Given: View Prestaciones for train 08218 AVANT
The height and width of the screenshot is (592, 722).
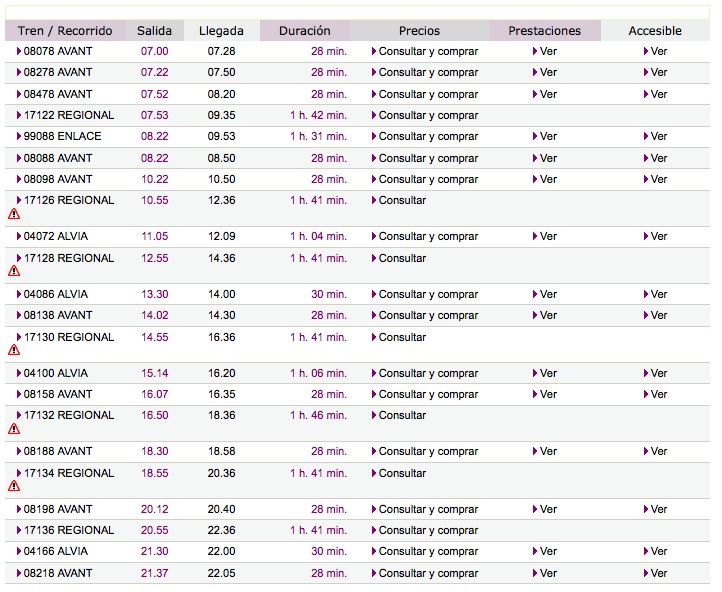Looking at the screenshot, I should 547,574.
